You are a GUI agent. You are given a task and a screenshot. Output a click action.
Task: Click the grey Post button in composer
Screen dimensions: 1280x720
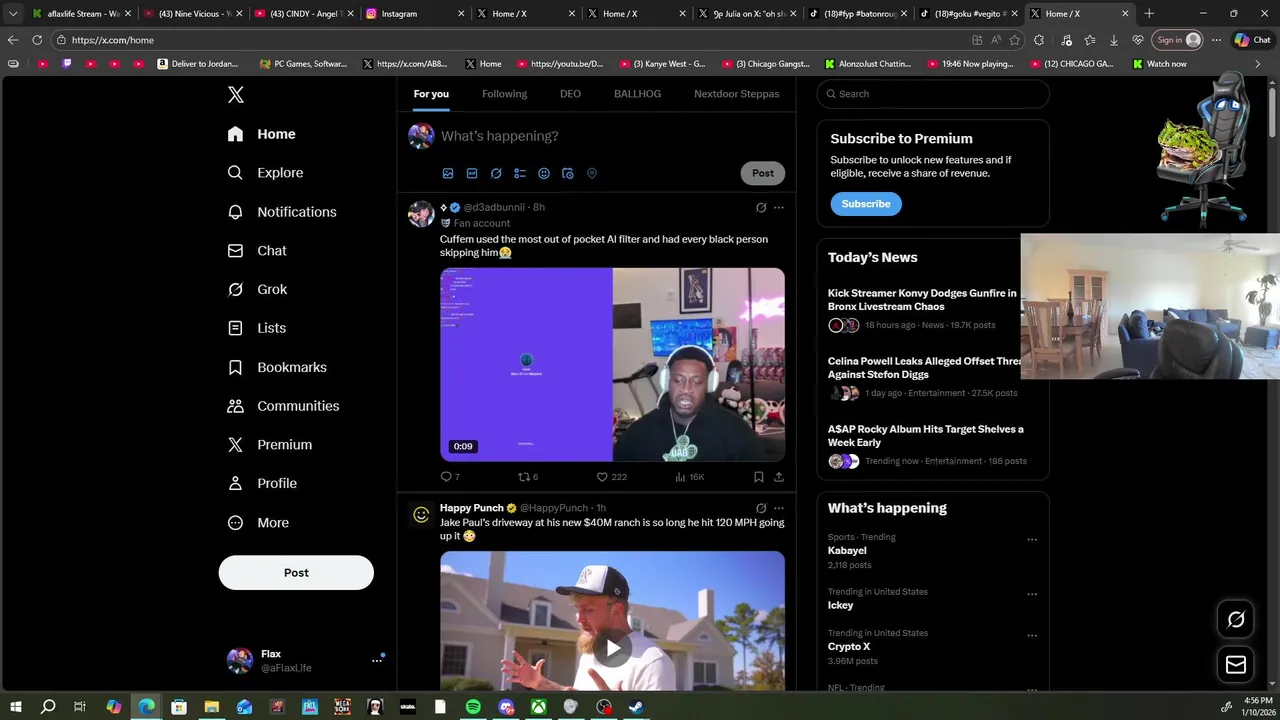click(x=763, y=173)
